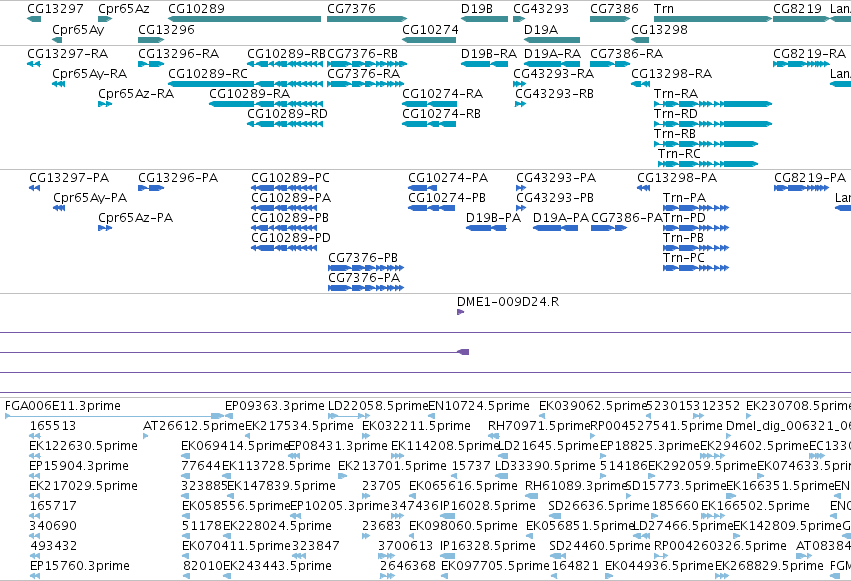This screenshot has width=851, height=581.
Task: Select the Cpr65Ay-RA transcript label
Action: (90, 74)
